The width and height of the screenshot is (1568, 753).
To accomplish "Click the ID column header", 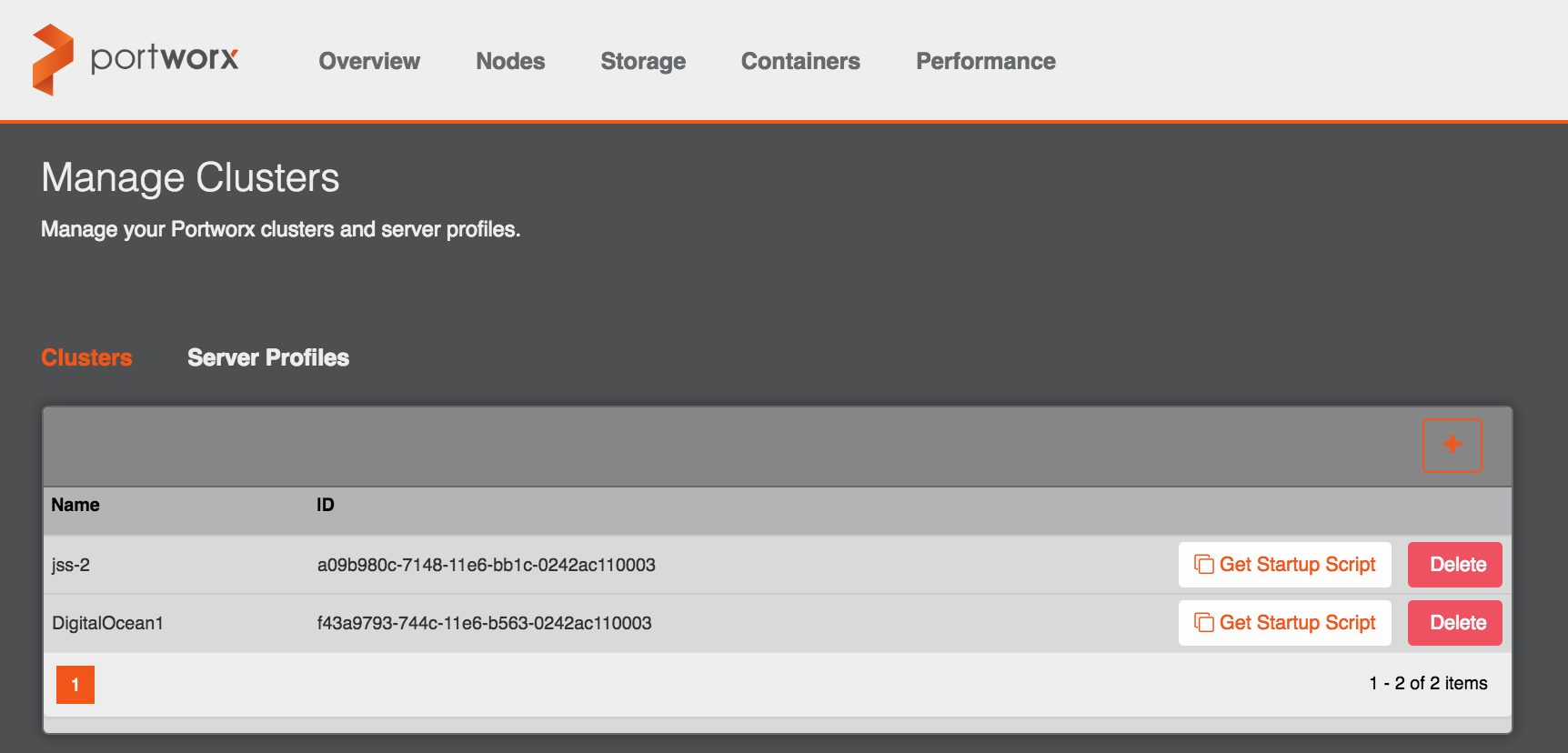I will click(326, 505).
